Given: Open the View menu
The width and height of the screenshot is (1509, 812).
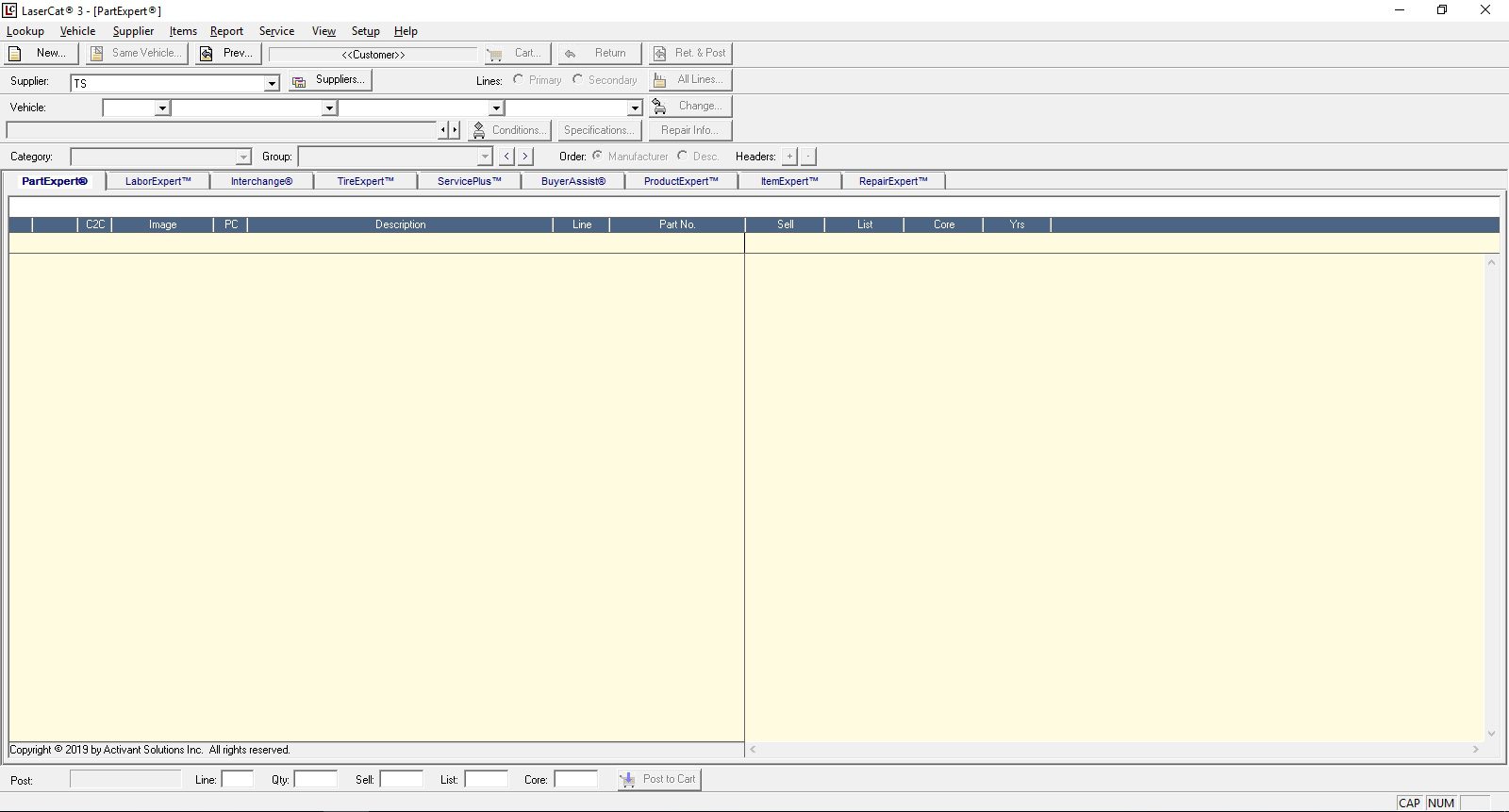Looking at the screenshot, I should click(x=323, y=31).
